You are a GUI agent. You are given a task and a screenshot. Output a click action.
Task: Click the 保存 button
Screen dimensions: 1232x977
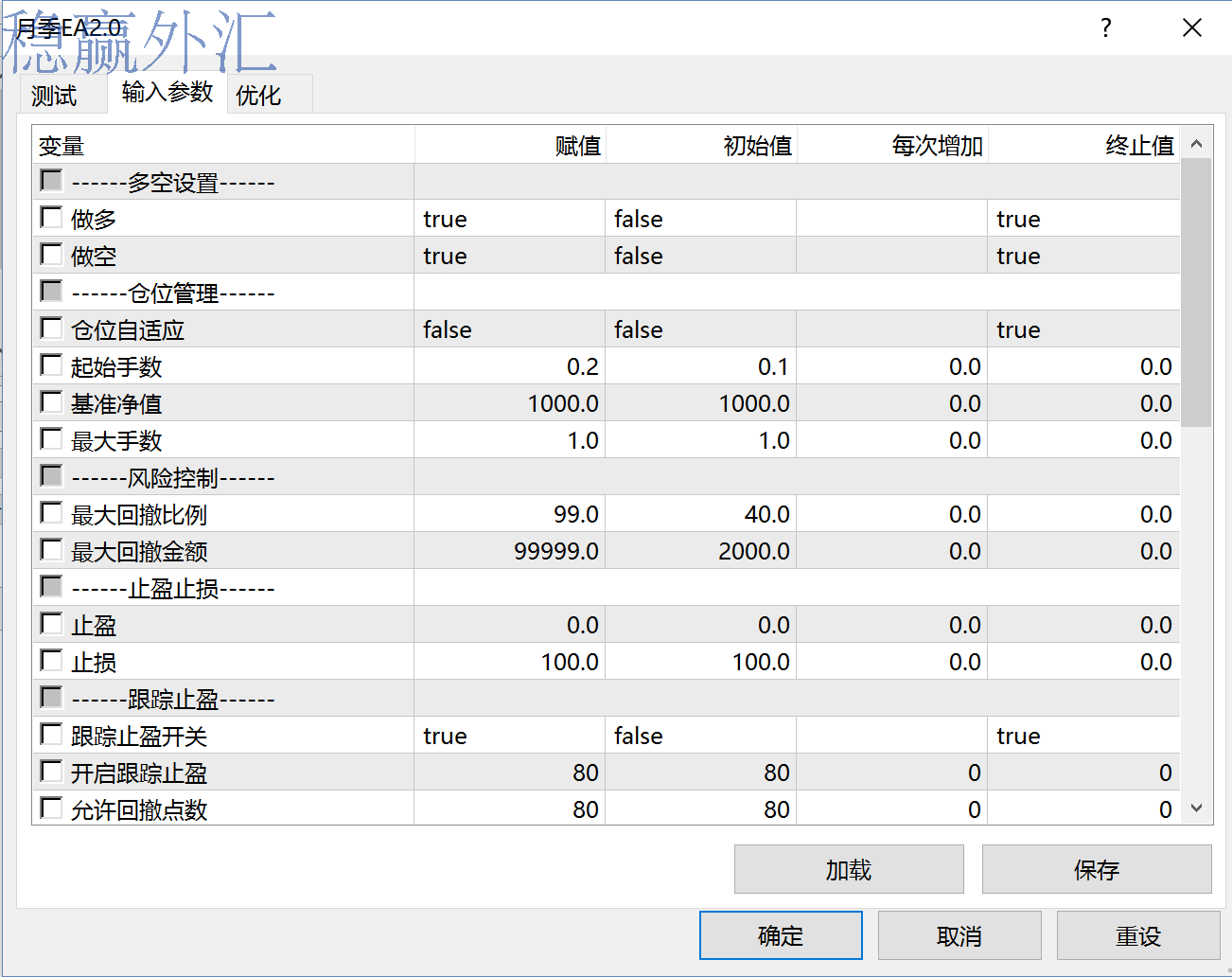[1097, 869]
